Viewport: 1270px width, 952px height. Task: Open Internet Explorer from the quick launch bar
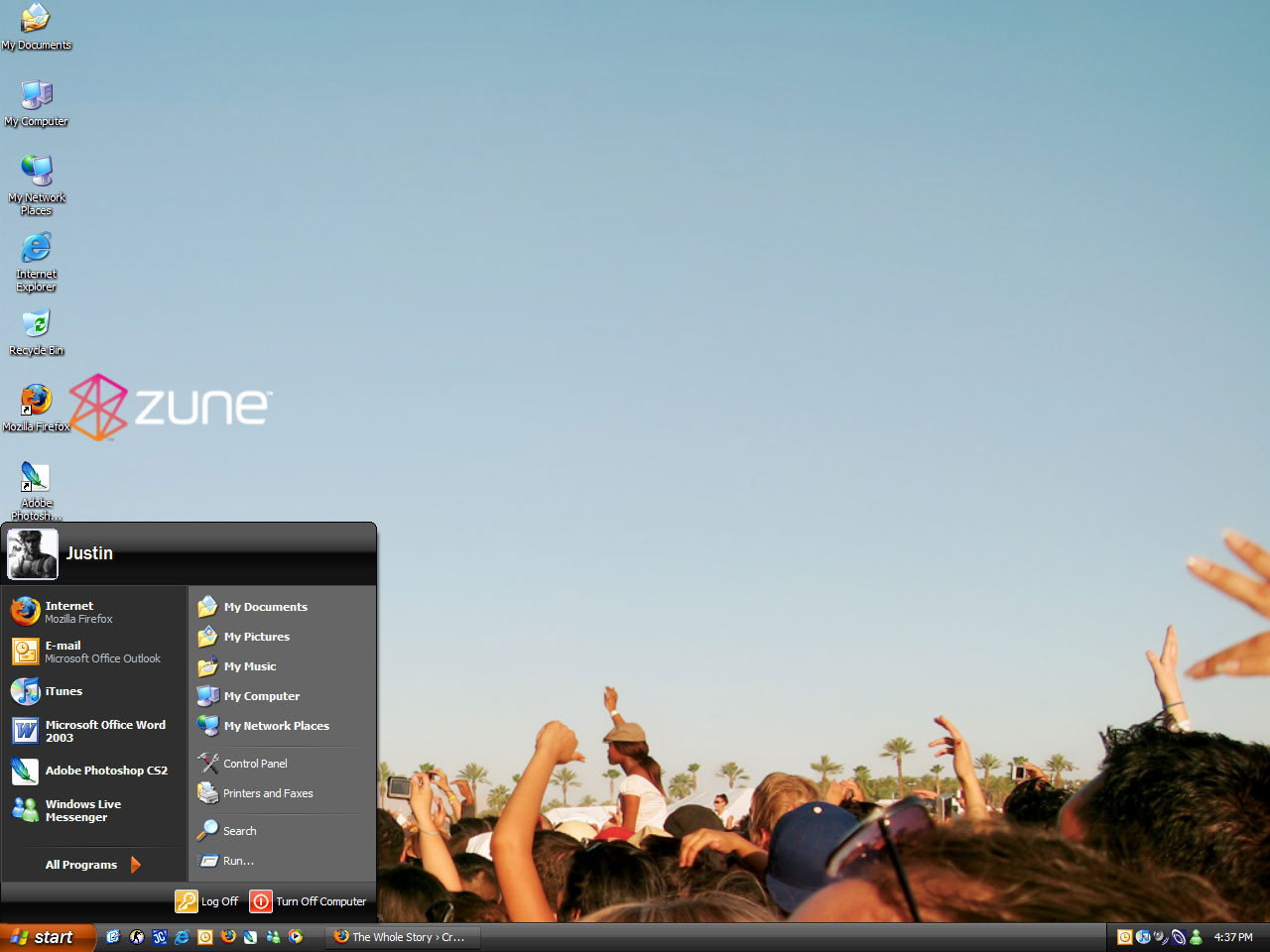(x=182, y=937)
